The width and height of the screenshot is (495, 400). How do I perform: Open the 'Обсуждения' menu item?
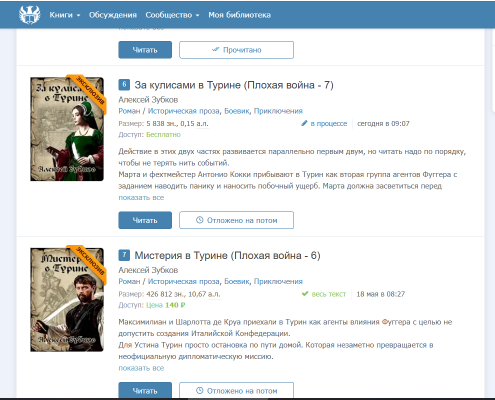pyautogui.click(x=113, y=15)
